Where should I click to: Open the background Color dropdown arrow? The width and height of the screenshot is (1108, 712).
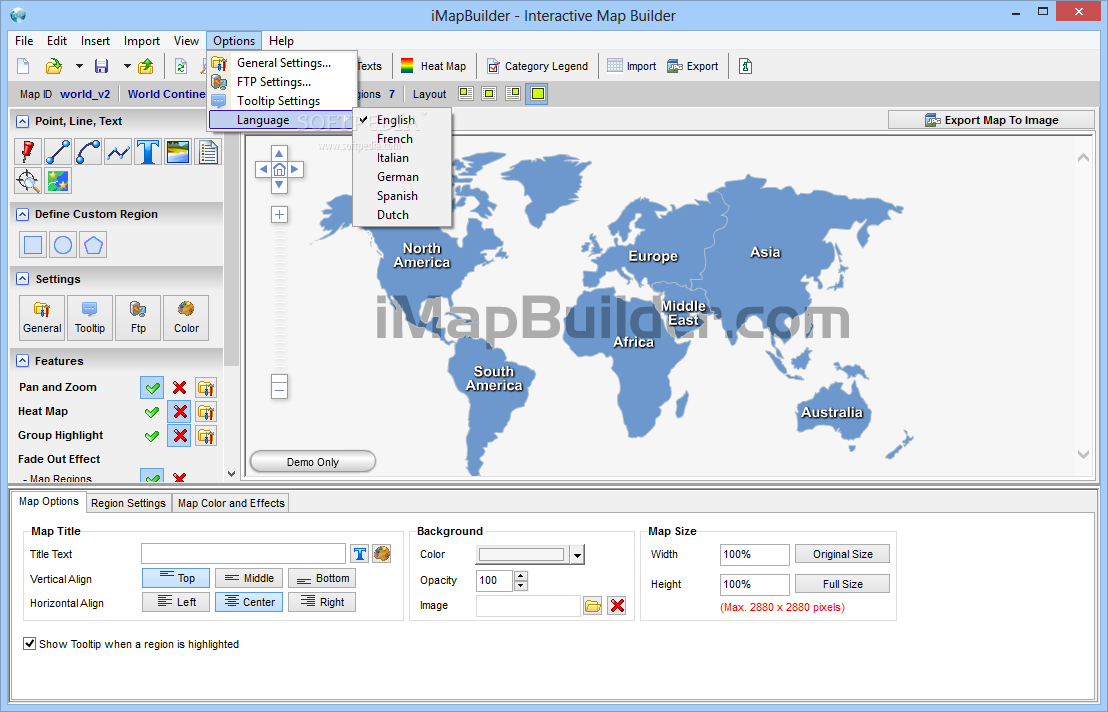577,555
